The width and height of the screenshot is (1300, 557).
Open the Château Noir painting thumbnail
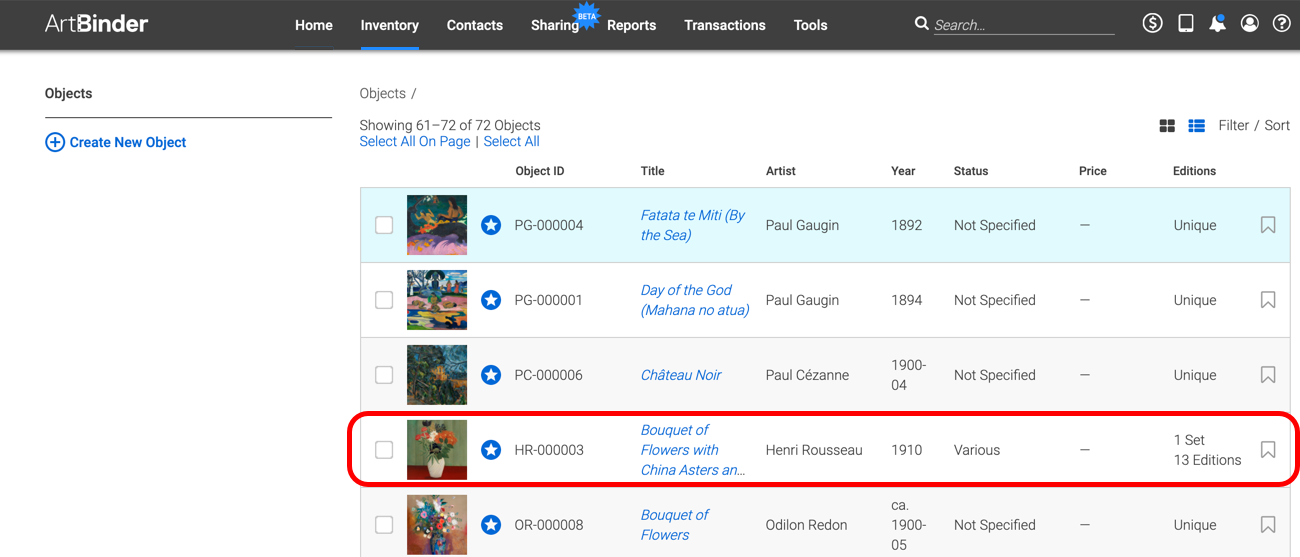[x=437, y=375]
